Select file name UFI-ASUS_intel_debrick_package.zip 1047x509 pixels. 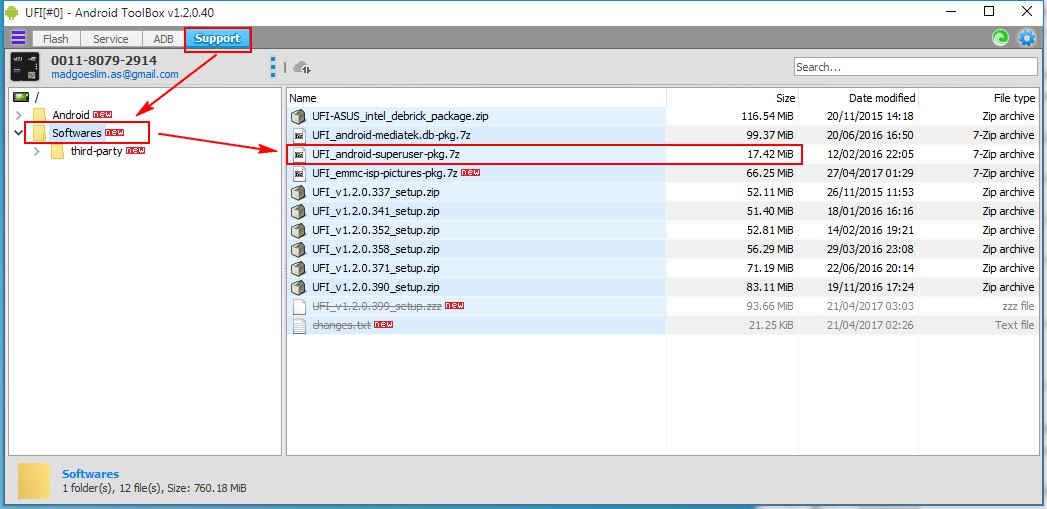[x=401, y=116]
